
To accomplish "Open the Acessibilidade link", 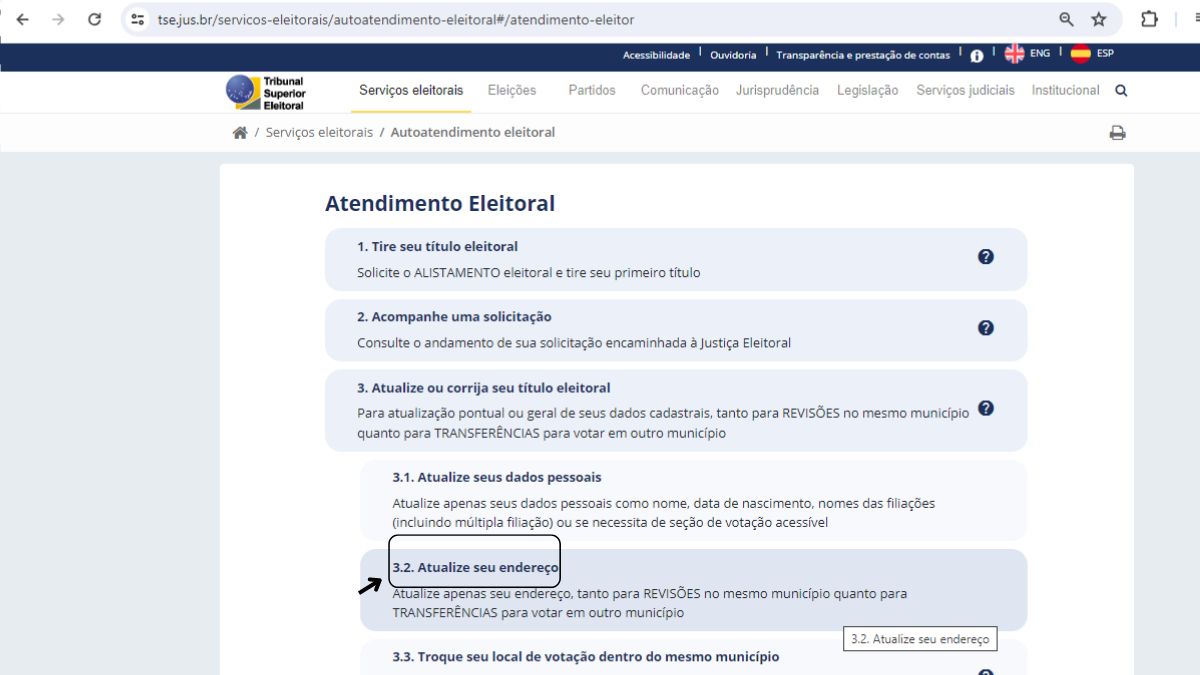I will click(x=656, y=55).
